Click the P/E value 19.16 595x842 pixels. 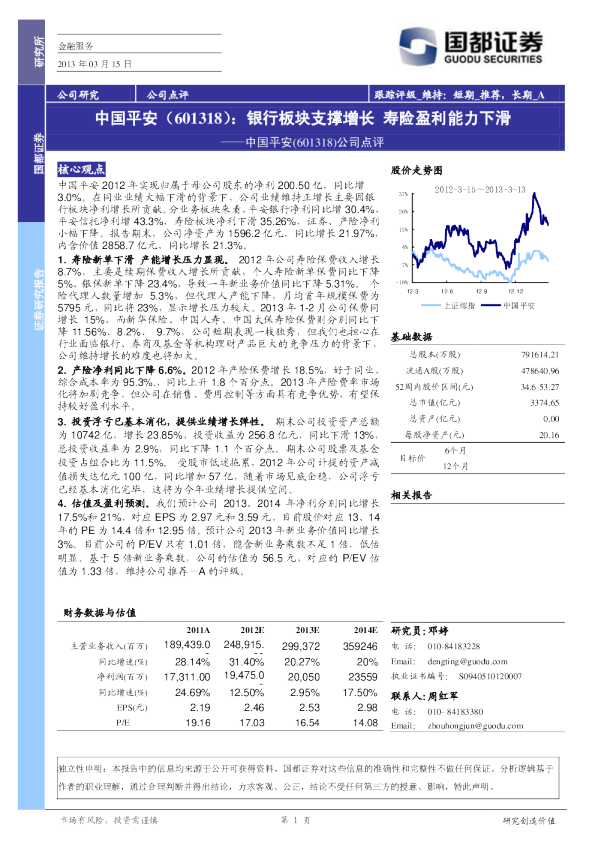coord(198,723)
